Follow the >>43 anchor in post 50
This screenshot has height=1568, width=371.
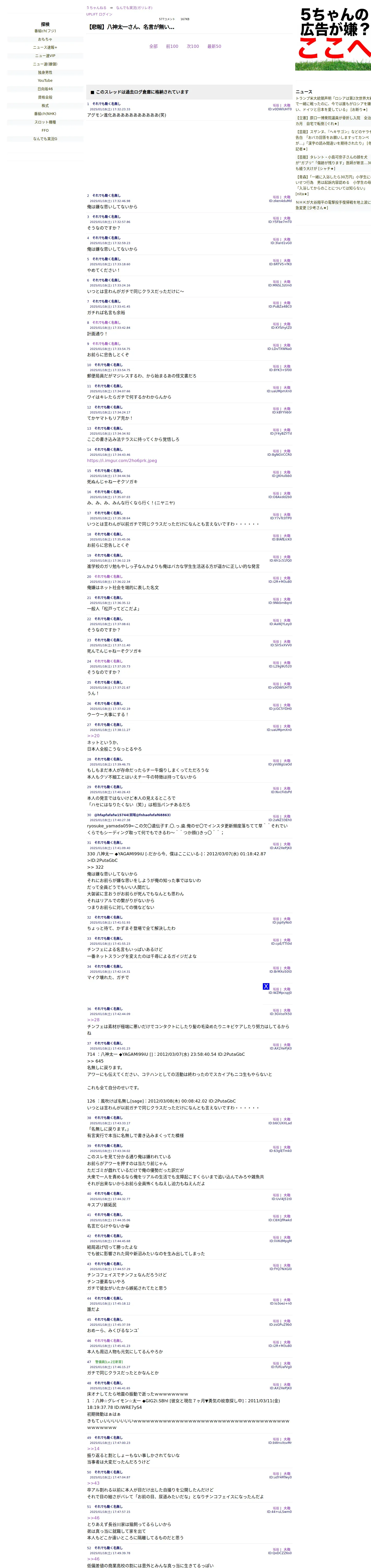93,1483
